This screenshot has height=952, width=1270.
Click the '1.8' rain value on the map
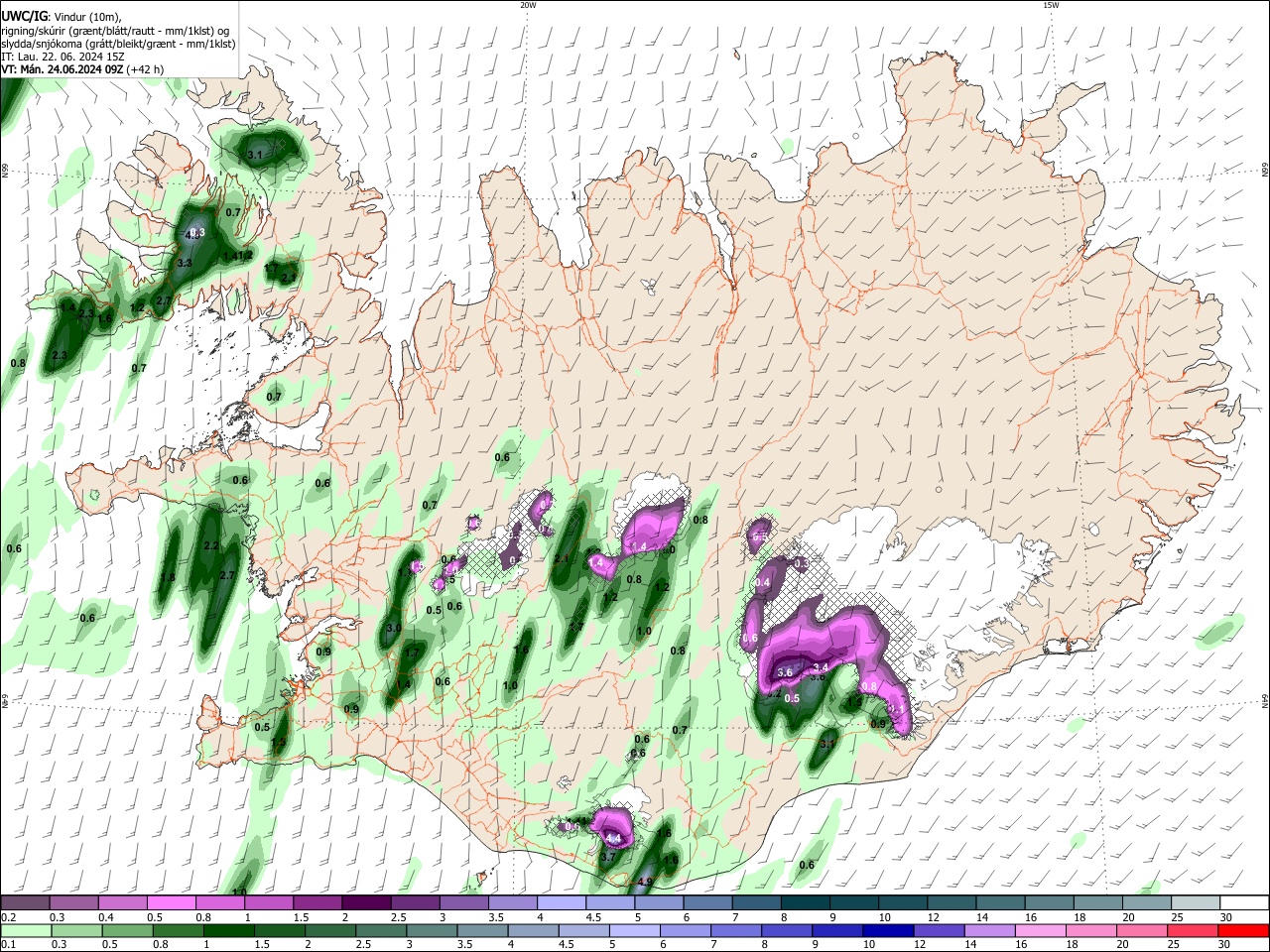(x=168, y=577)
